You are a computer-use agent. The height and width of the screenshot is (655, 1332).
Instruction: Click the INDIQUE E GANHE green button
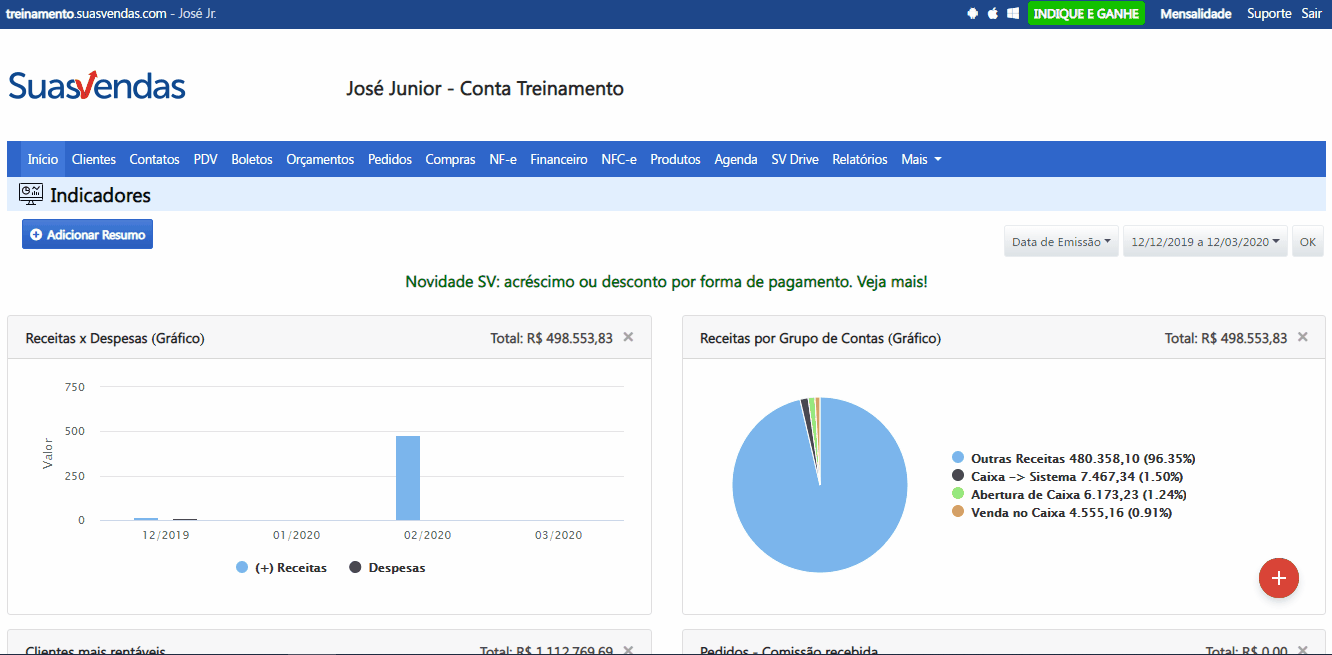coord(1086,14)
